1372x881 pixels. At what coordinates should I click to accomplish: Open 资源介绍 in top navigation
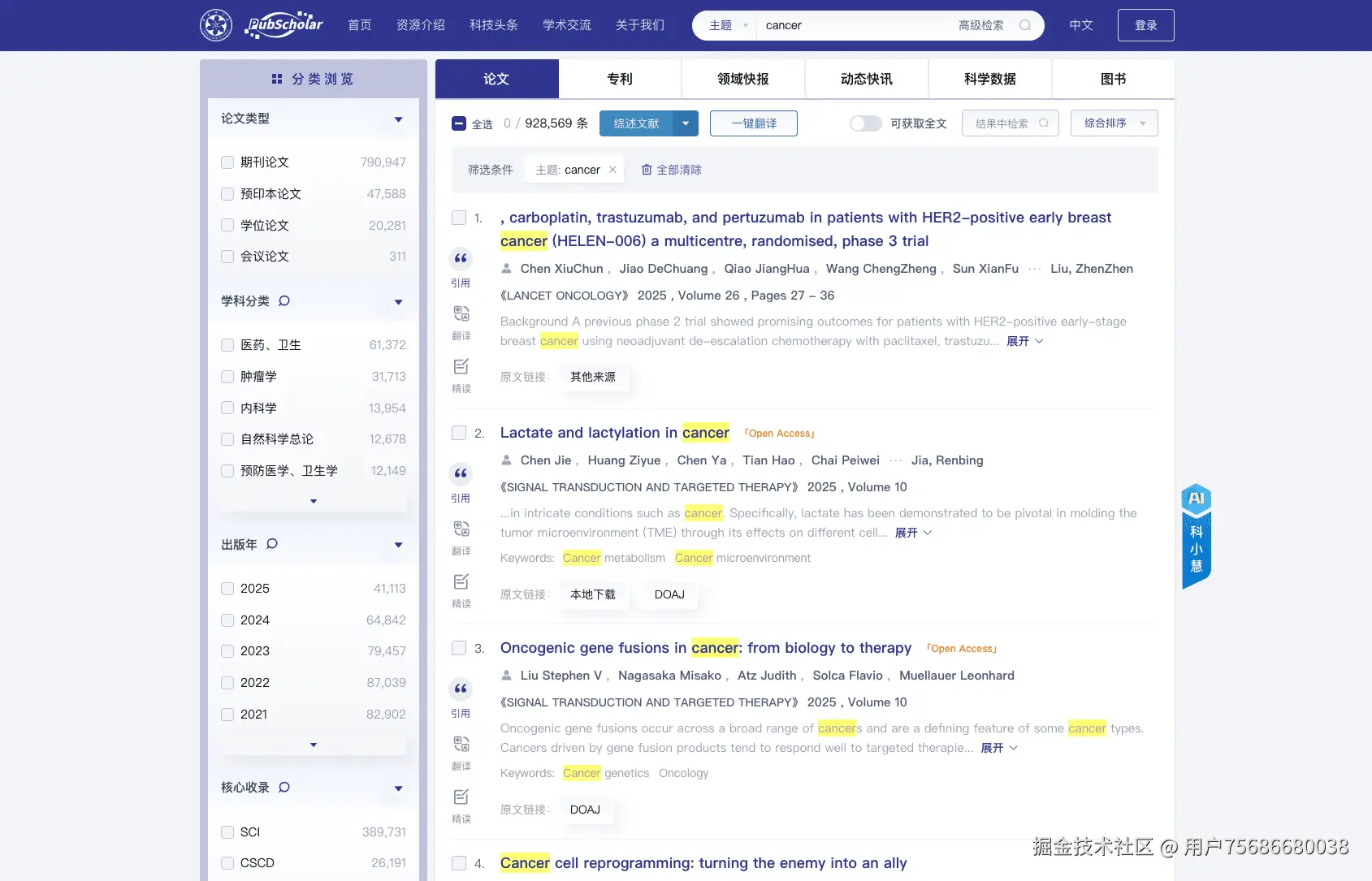click(421, 25)
